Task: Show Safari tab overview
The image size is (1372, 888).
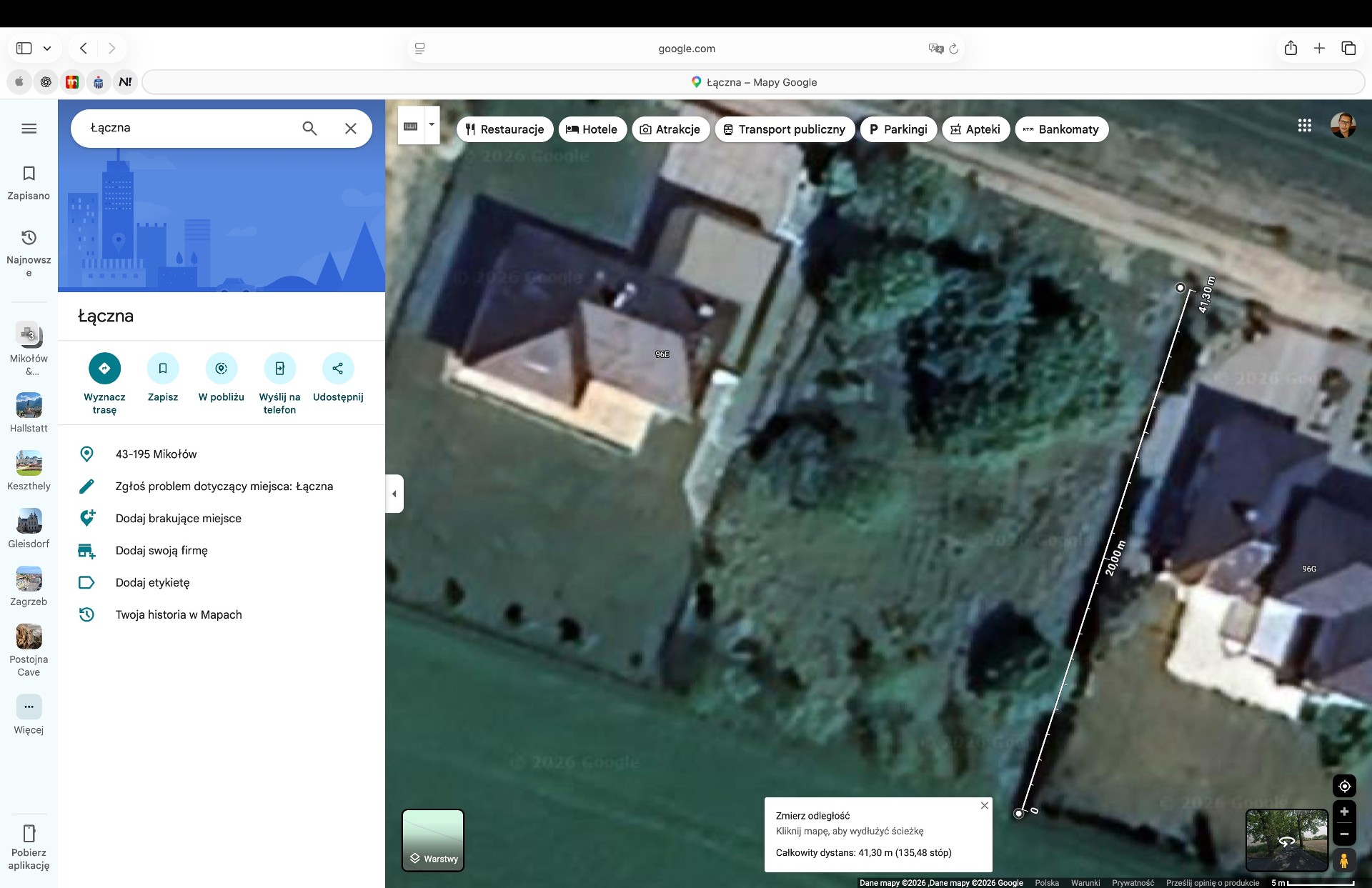Action: click(x=1348, y=48)
